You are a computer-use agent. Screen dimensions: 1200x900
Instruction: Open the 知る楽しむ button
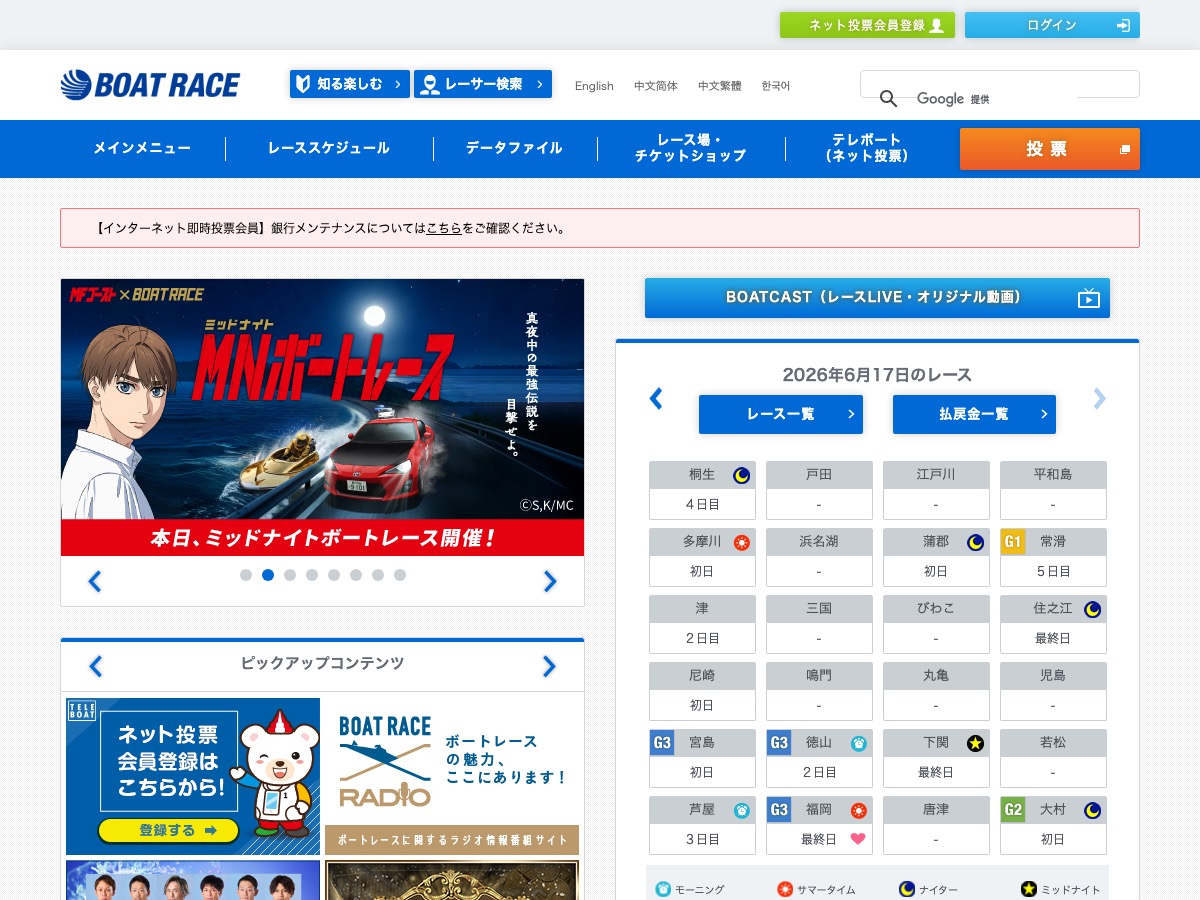350,84
